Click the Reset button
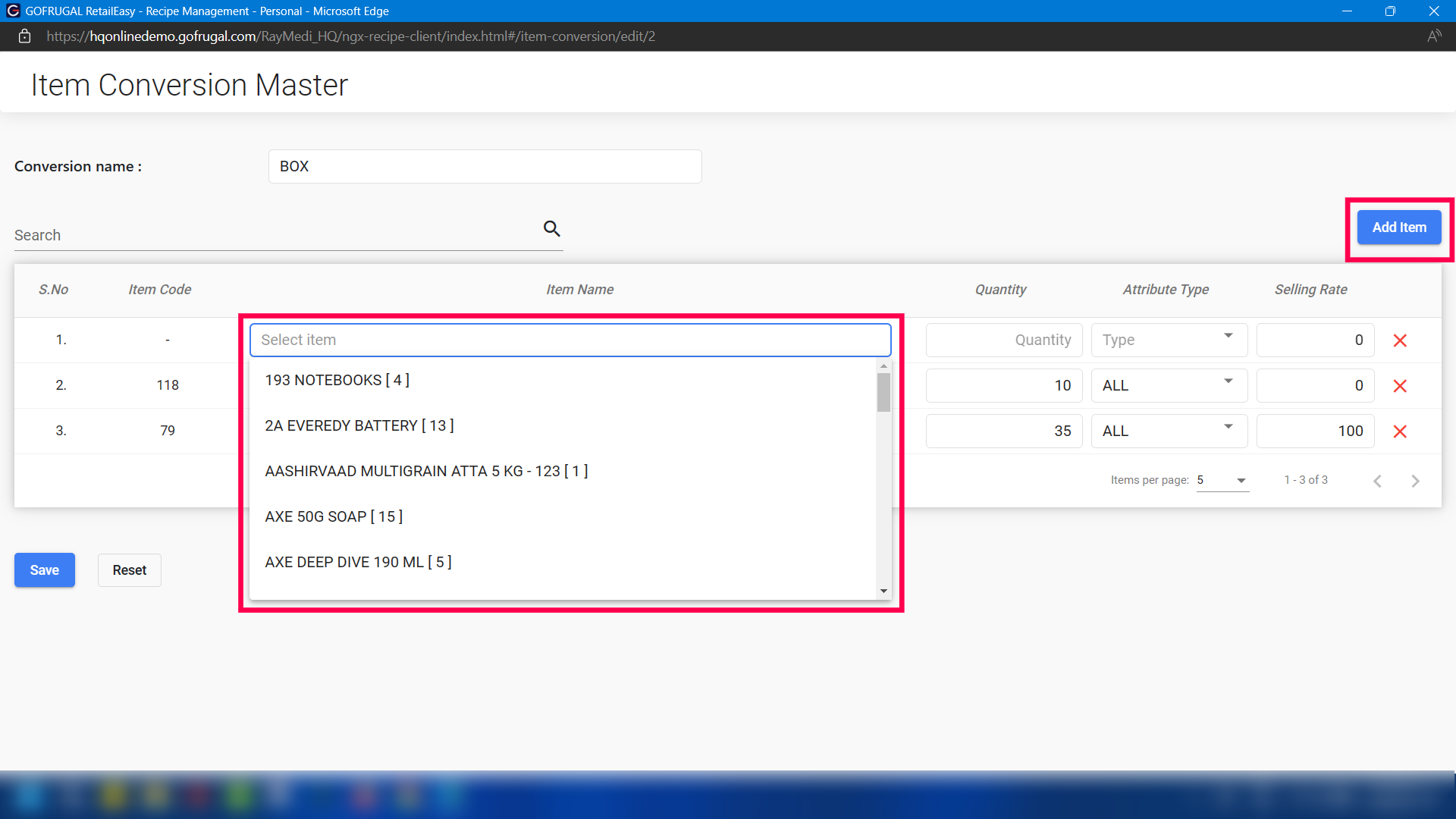 (x=129, y=570)
